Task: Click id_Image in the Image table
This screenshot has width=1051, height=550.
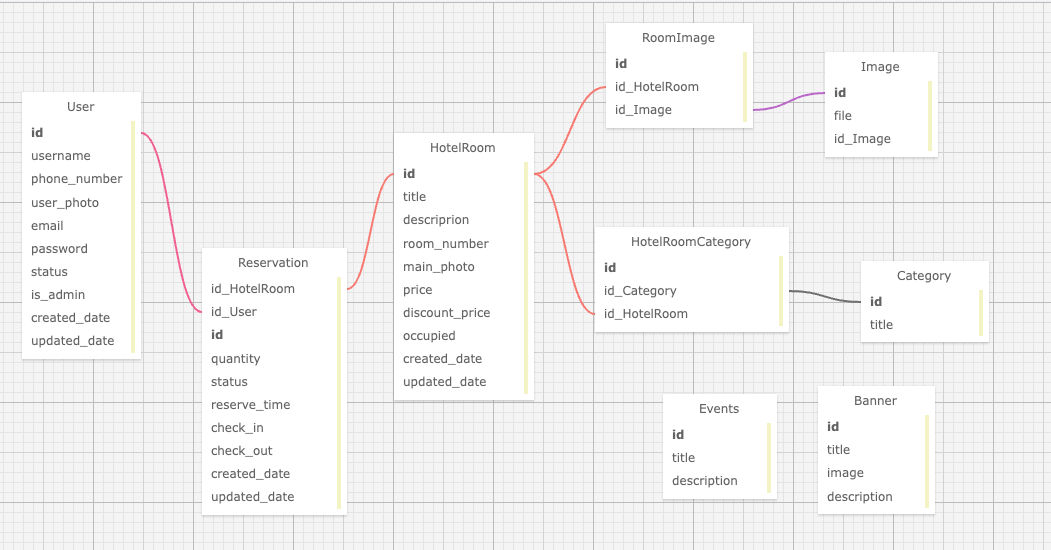Action: point(862,139)
